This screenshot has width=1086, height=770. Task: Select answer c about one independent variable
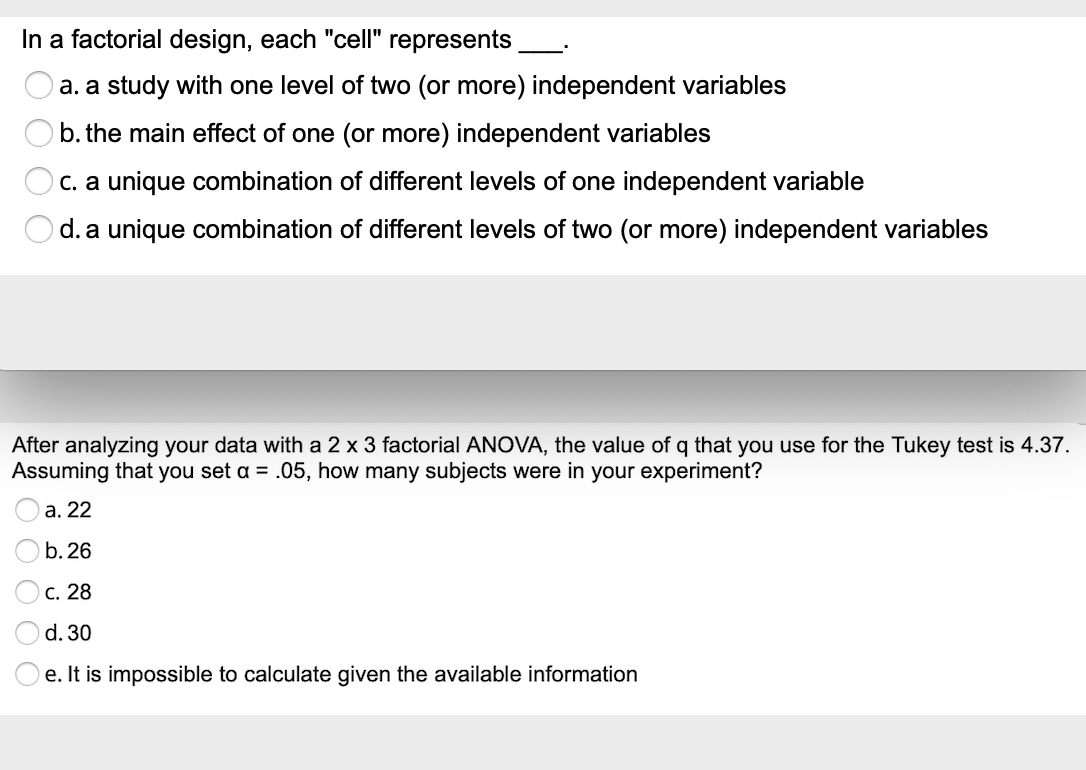[38, 181]
